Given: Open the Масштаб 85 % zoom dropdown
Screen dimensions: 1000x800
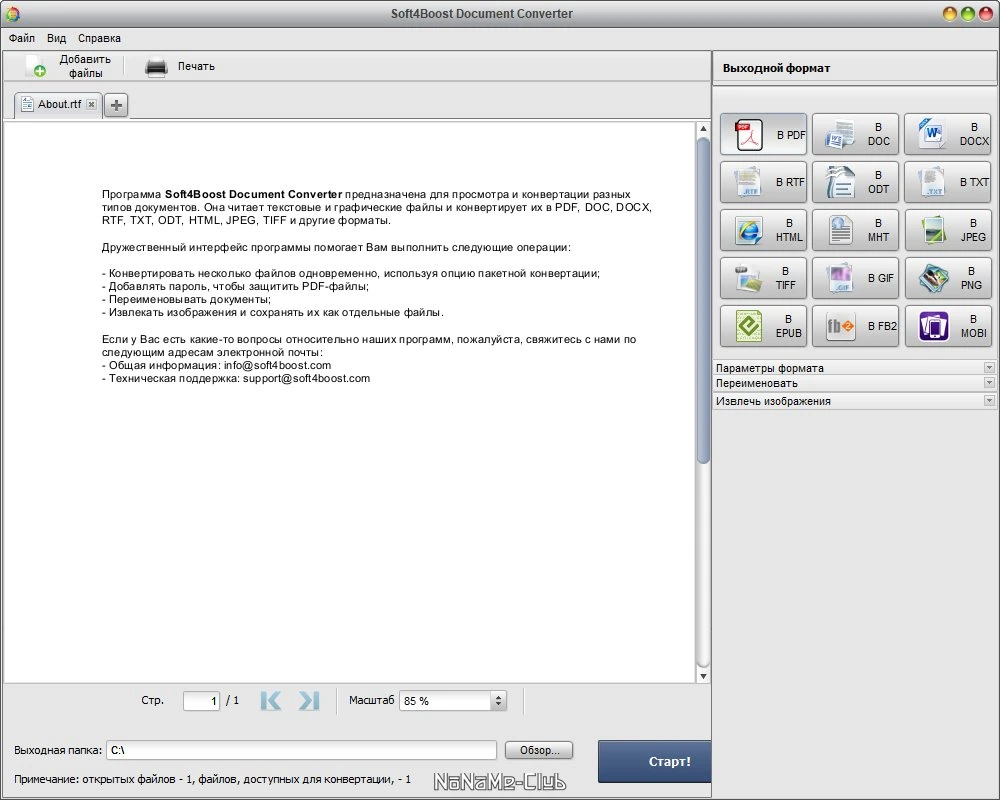Looking at the screenshot, I should pyautogui.click(x=498, y=700).
